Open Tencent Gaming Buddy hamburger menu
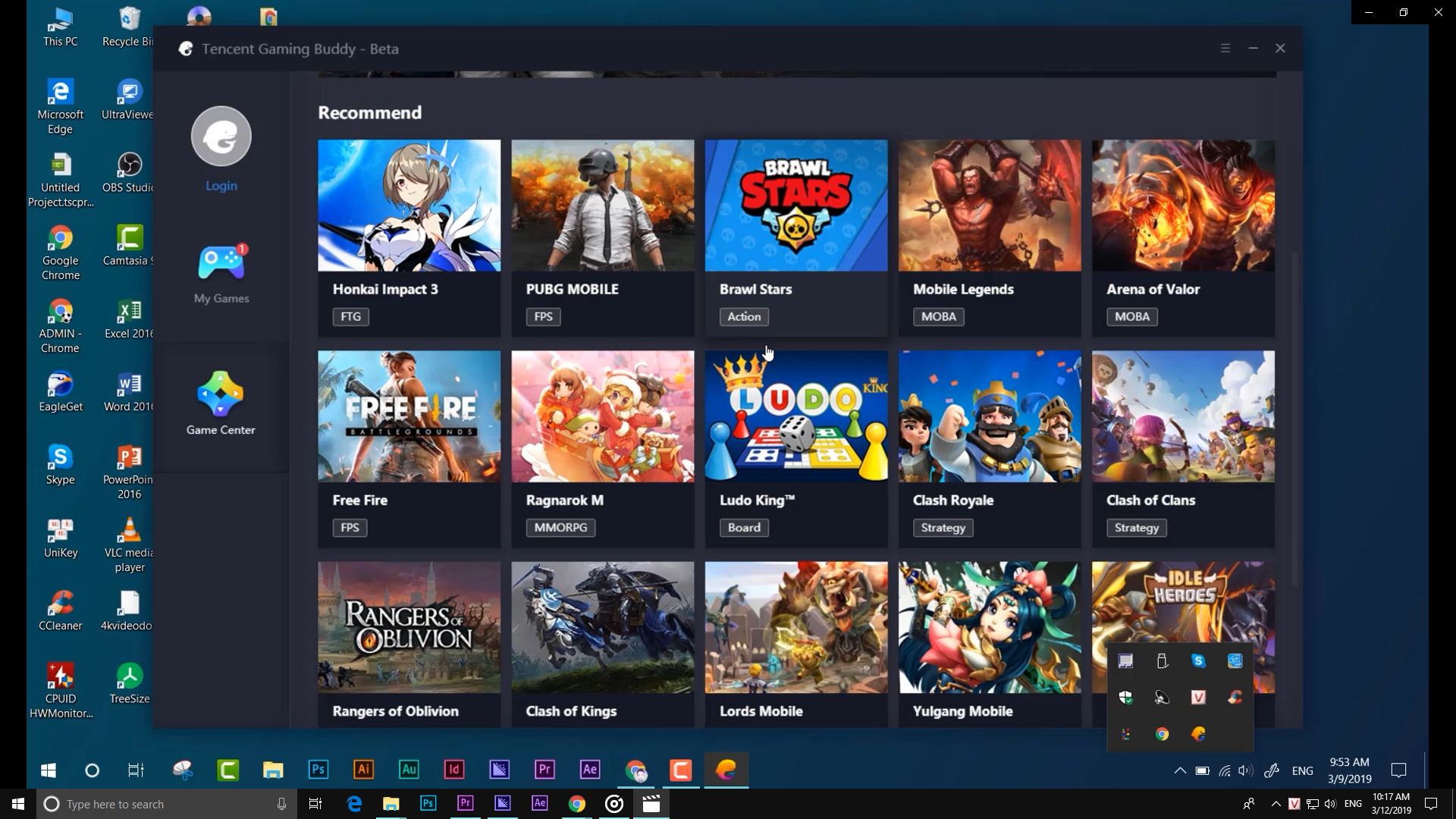 [x=1225, y=48]
